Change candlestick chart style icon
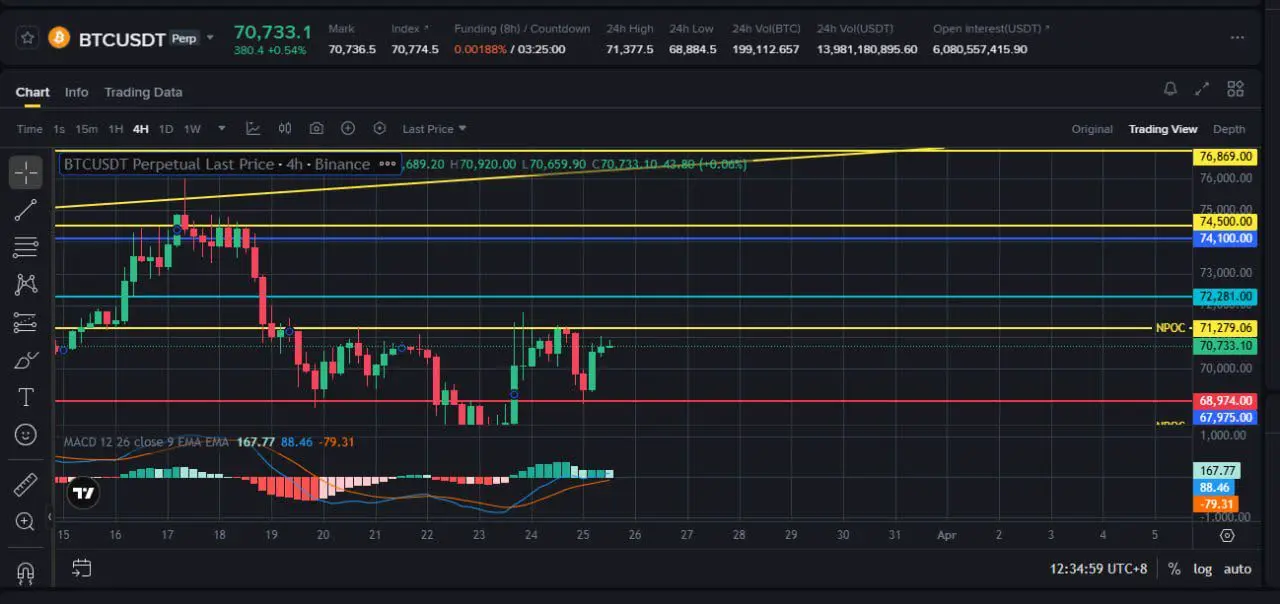 285,128
